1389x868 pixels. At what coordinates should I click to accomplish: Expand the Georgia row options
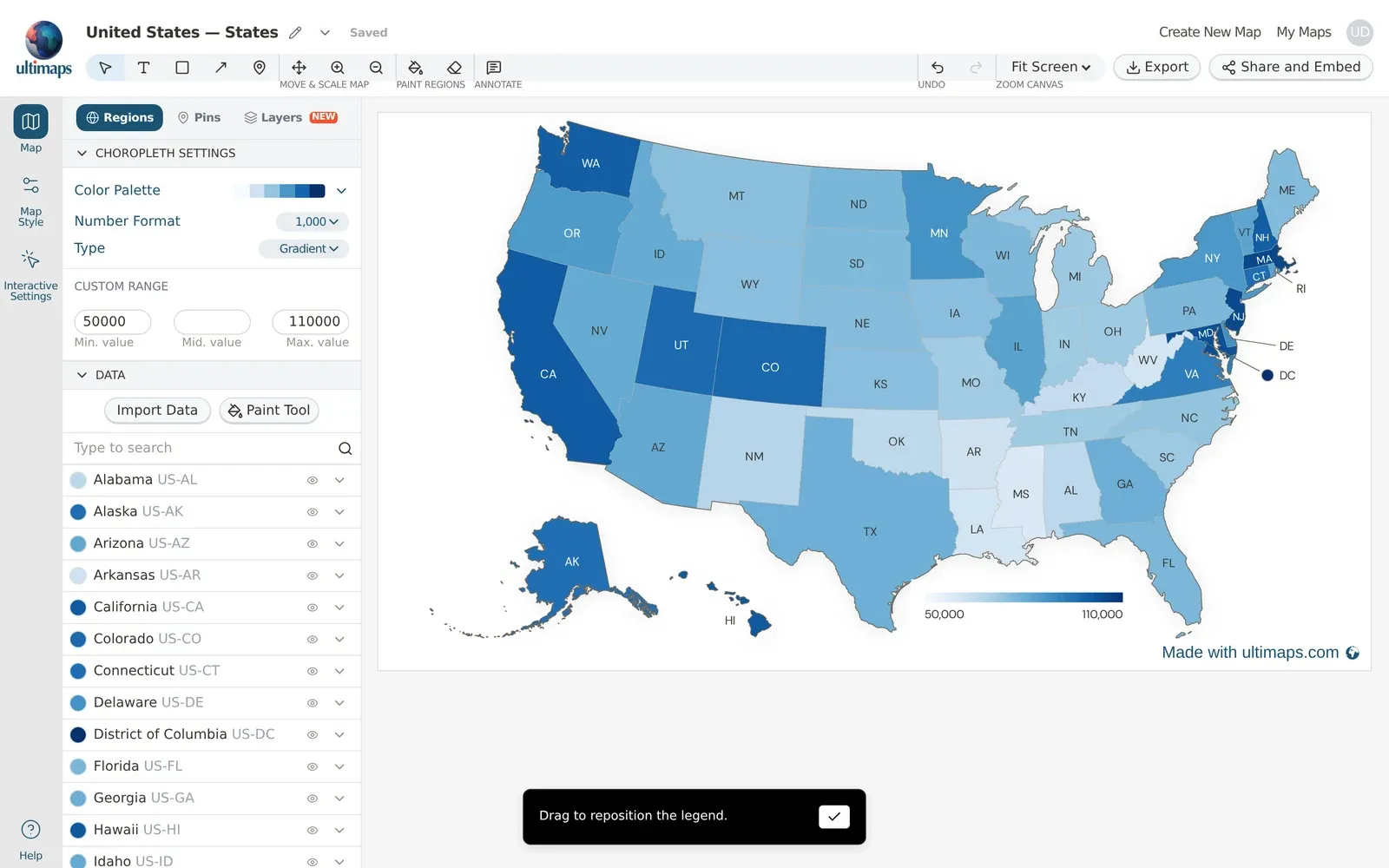[339, 799]
